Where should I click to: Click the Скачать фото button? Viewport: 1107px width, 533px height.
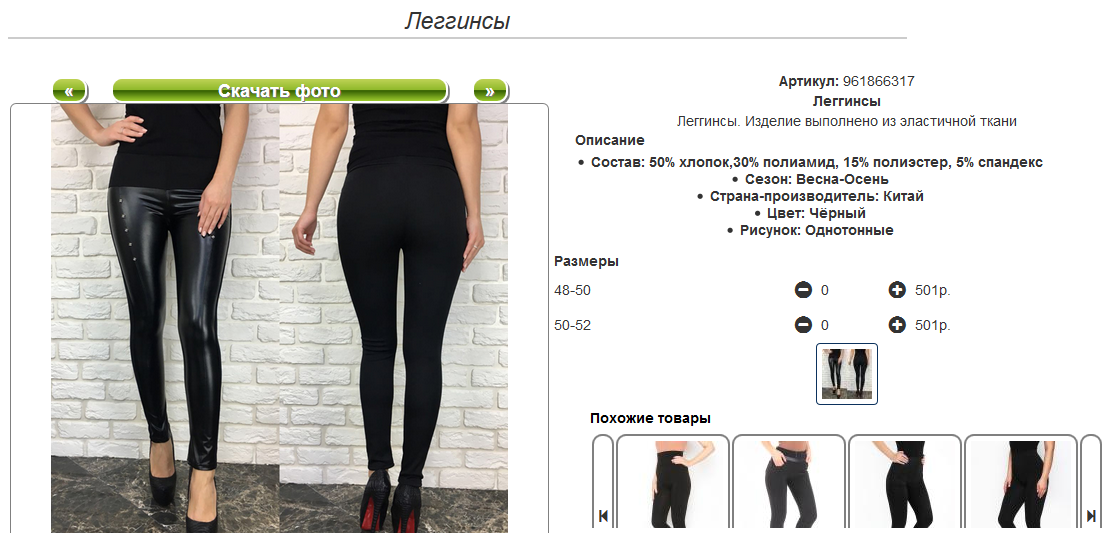click(x=280, y=91)
